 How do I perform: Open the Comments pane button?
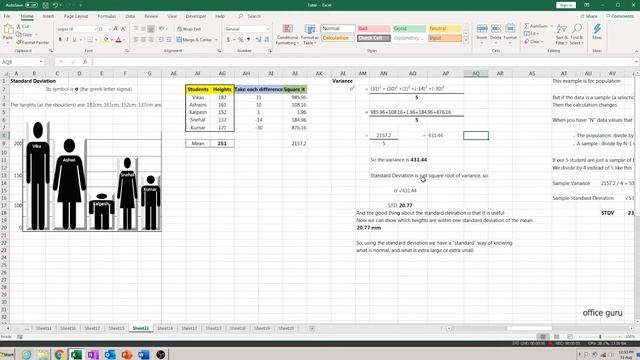point(620,16)
